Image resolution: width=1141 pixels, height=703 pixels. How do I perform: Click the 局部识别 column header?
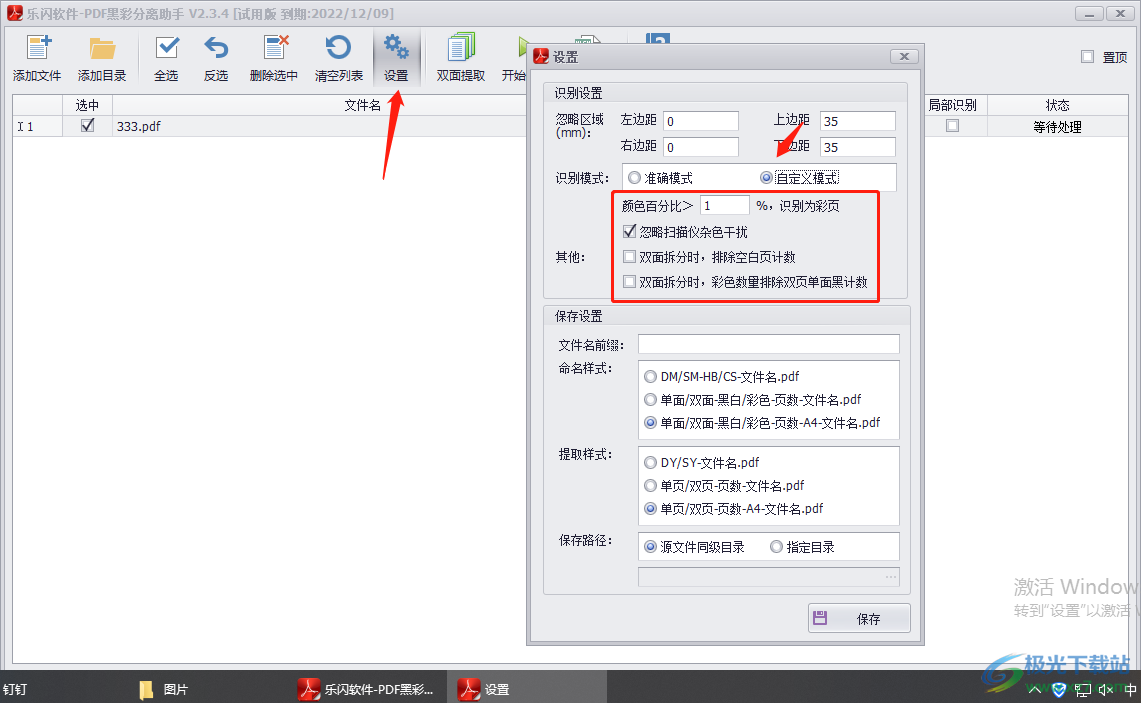[953, 106]
